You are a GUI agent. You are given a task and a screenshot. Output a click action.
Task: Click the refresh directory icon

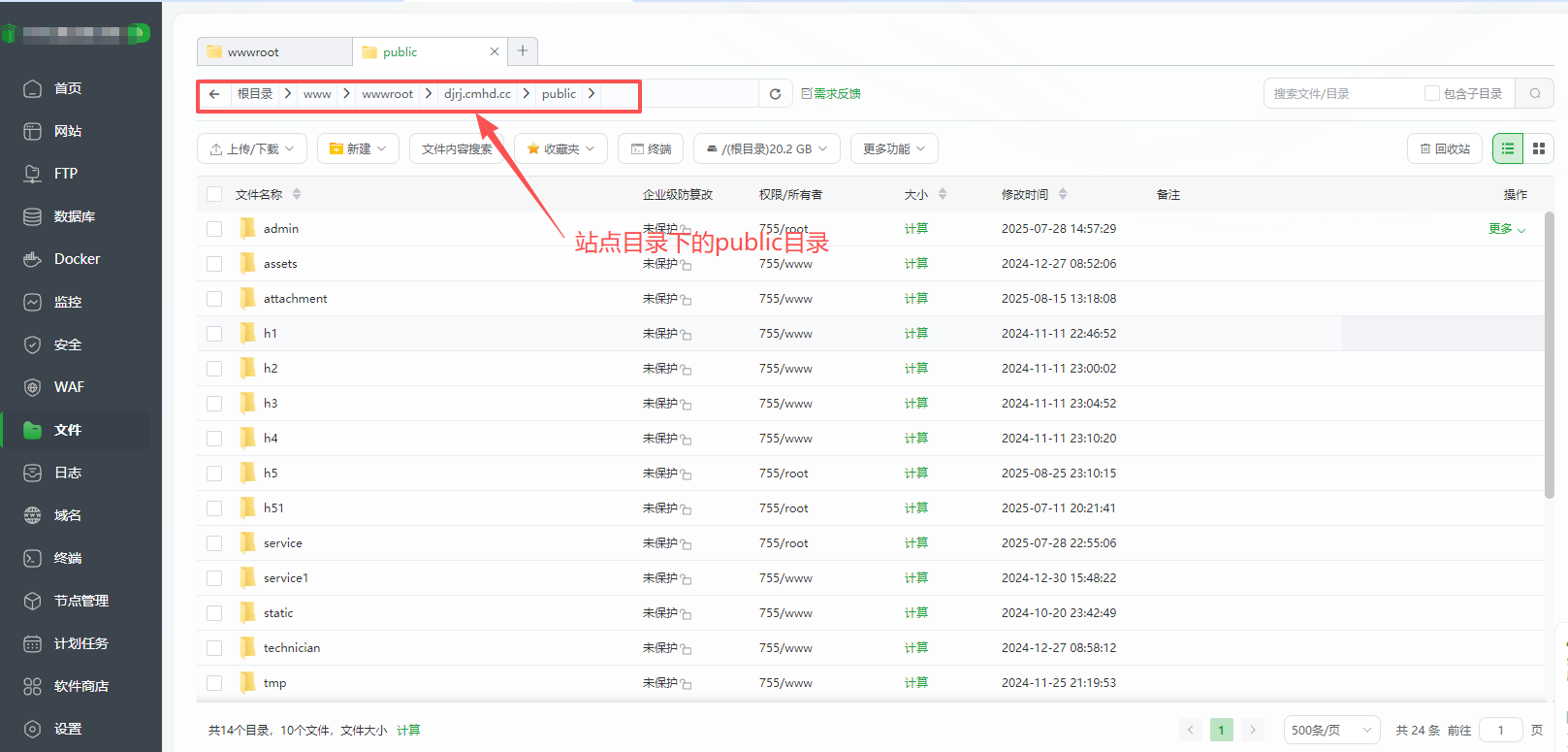[775, 94]
